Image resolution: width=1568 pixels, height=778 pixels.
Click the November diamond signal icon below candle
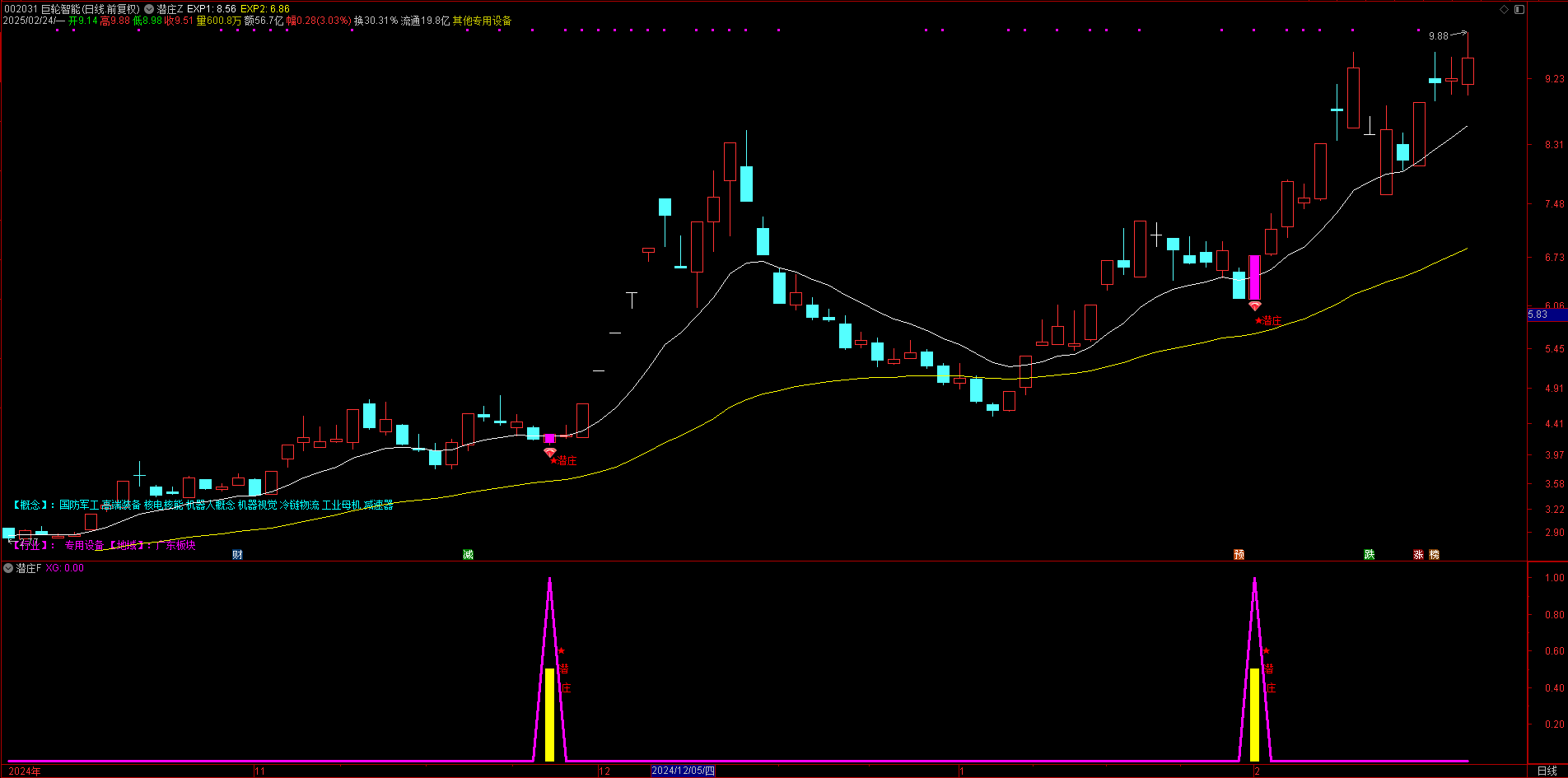click(549, 452)
